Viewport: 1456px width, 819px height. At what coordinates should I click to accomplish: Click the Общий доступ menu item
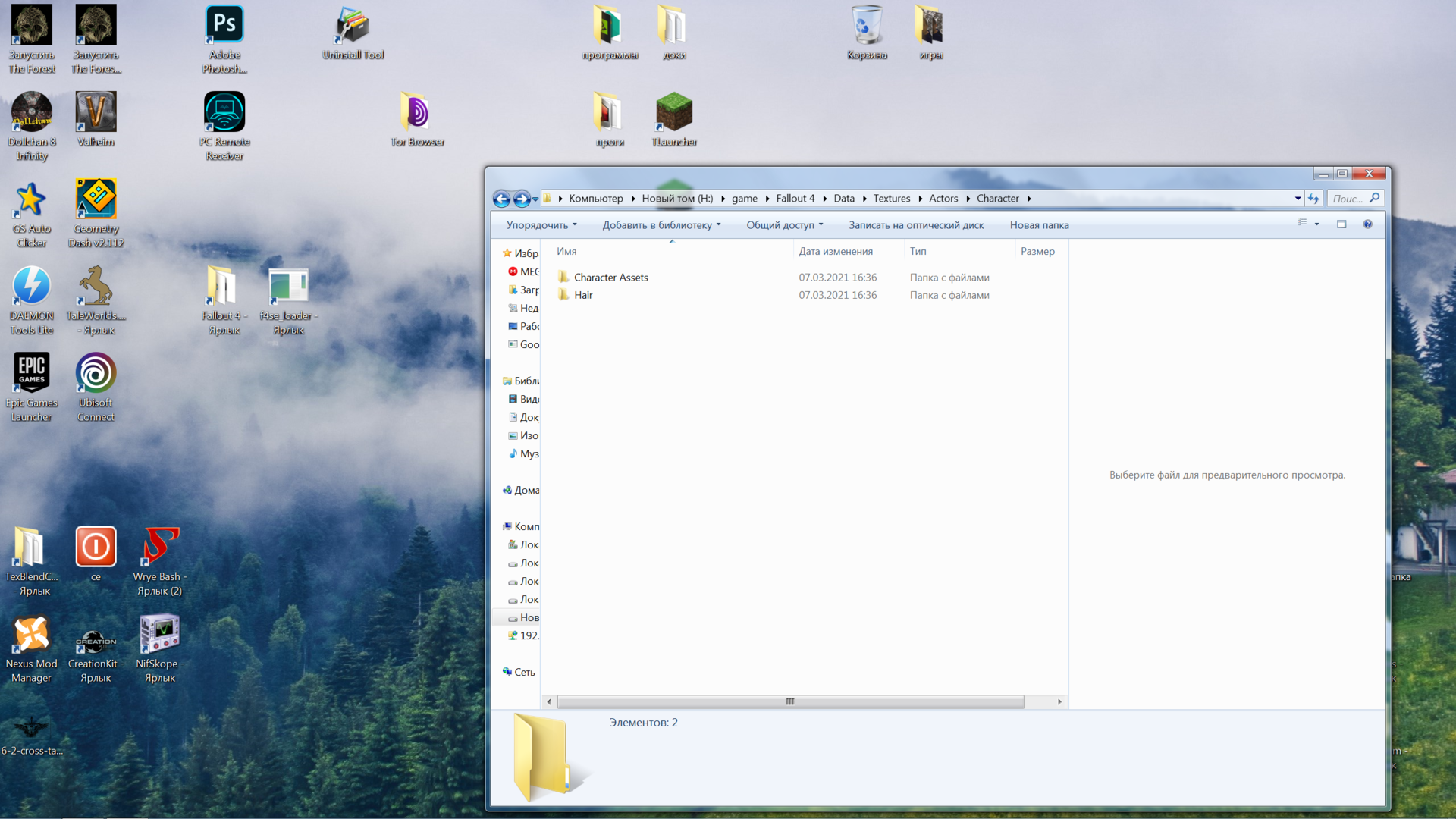(x=784, y=225)
